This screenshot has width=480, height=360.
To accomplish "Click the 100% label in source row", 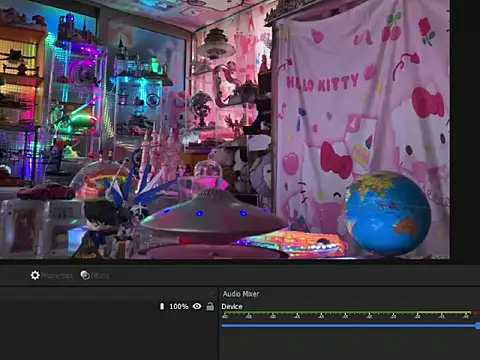I will (x=179, y=306).
